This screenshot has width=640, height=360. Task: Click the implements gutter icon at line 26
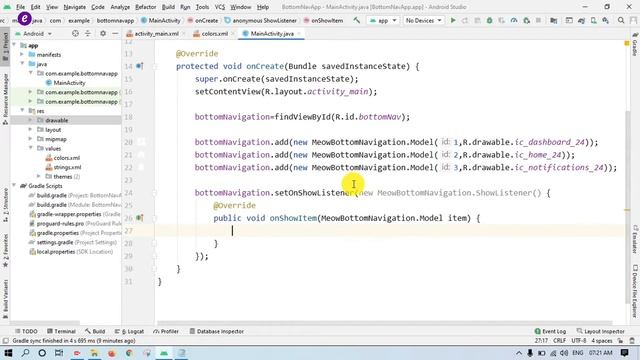140,218
